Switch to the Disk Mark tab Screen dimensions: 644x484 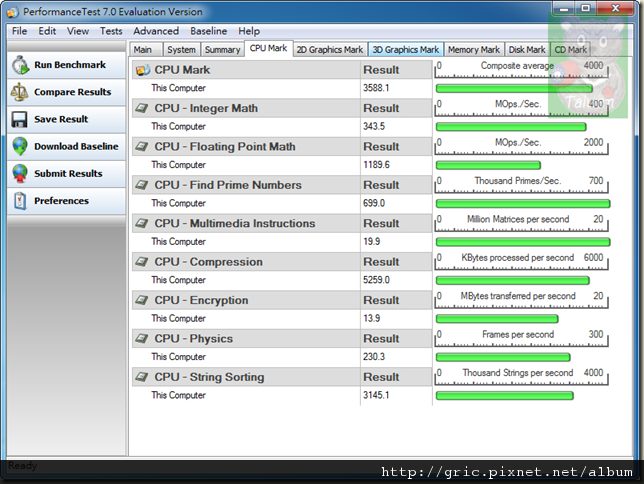click(x=527, y=50)
